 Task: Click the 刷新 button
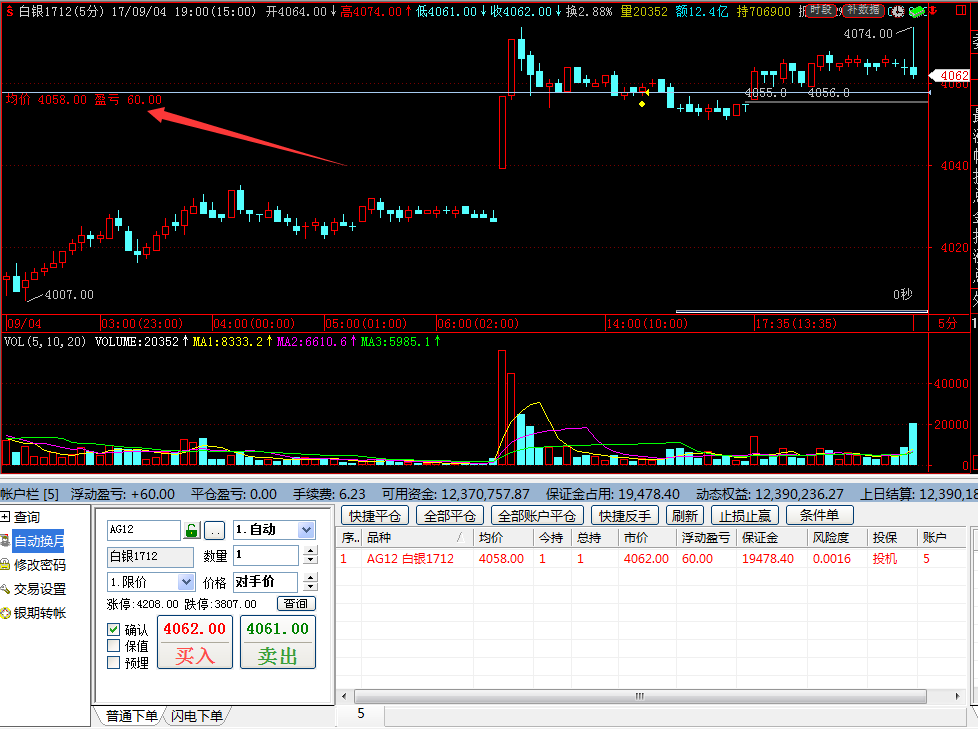click(x=685, y=516)
